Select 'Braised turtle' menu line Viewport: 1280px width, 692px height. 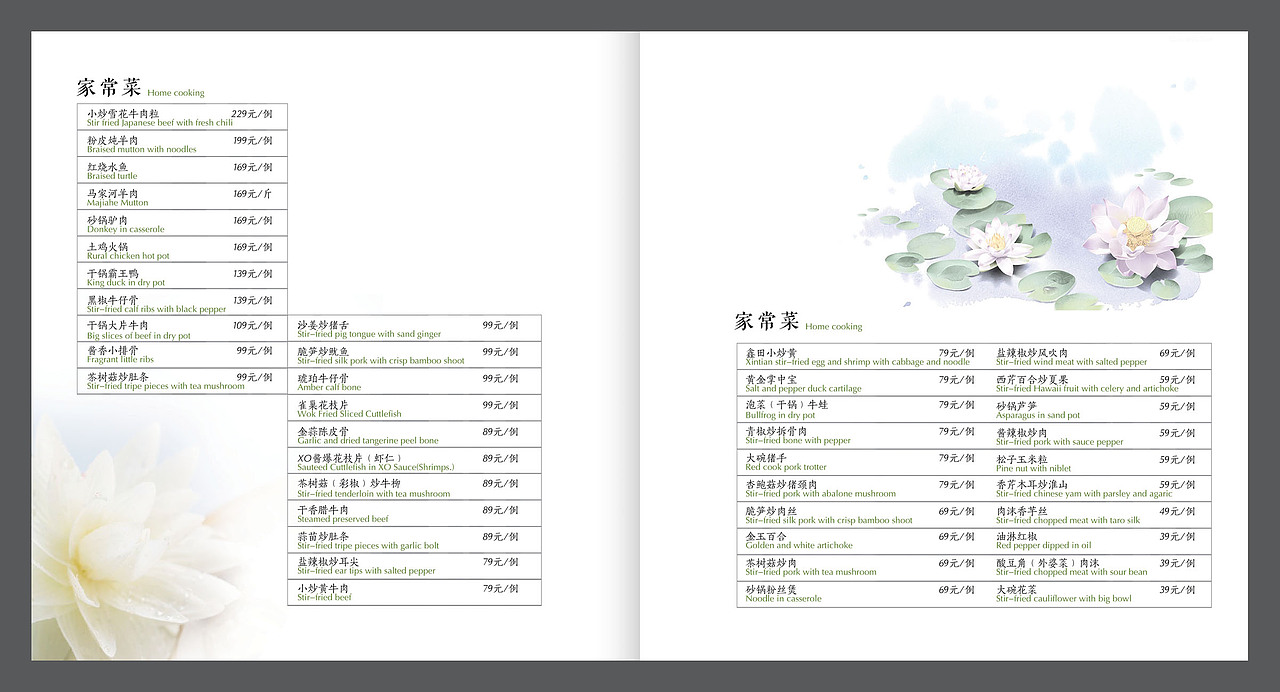click(x=112, y=176)
